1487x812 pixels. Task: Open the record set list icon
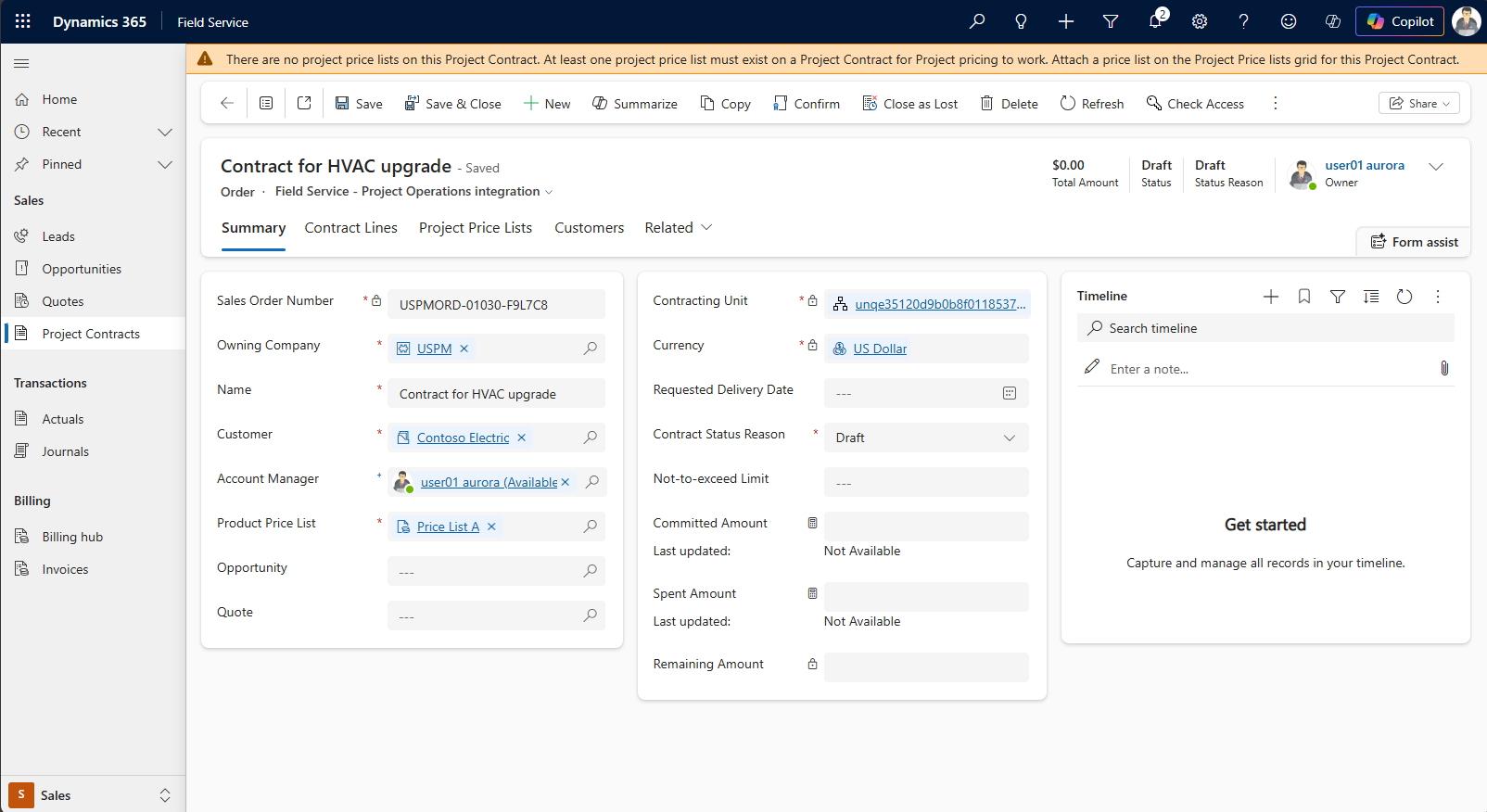(266, 103)
